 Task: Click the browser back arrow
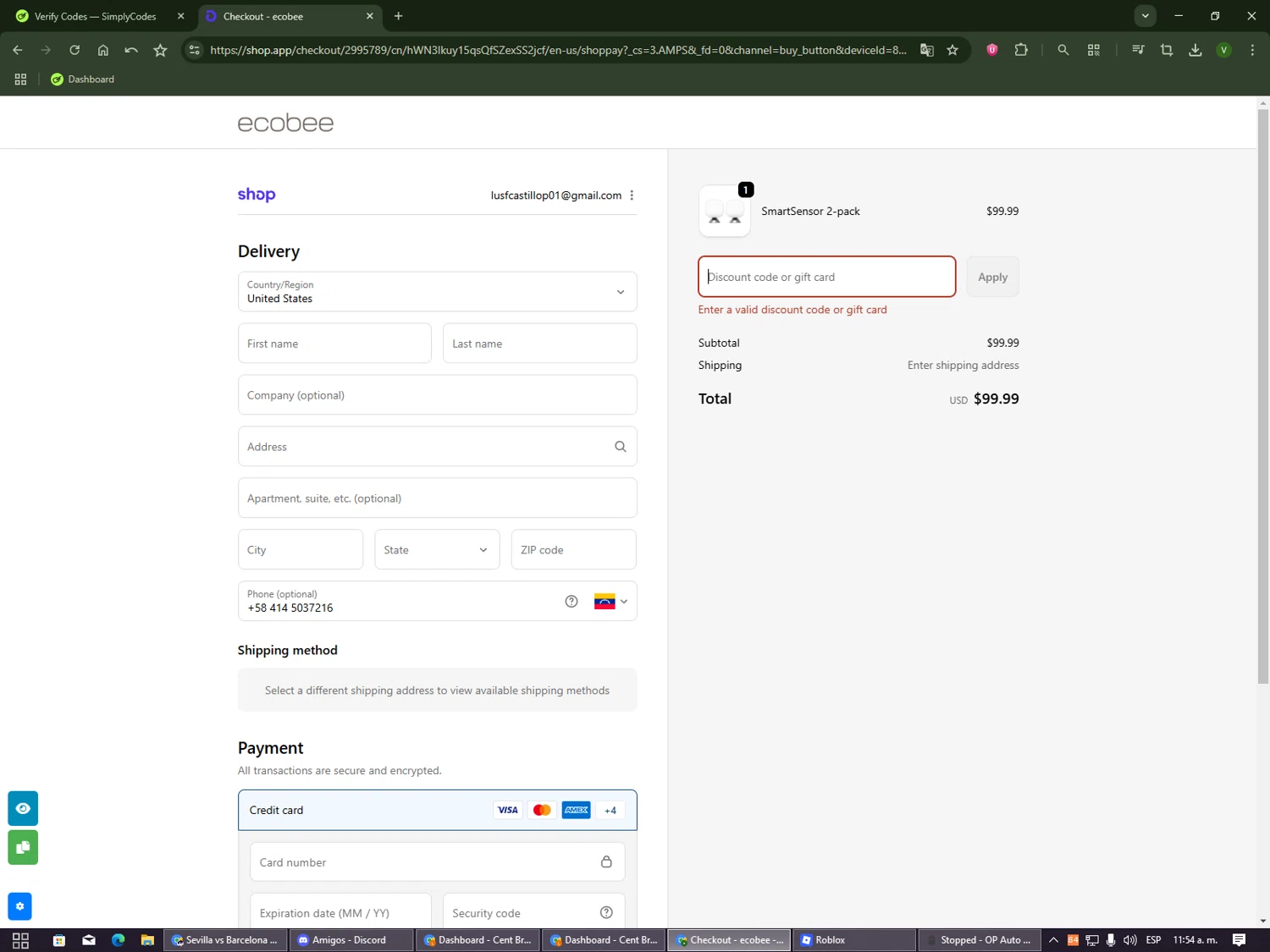pyautogui.click(x=18, y=50)
